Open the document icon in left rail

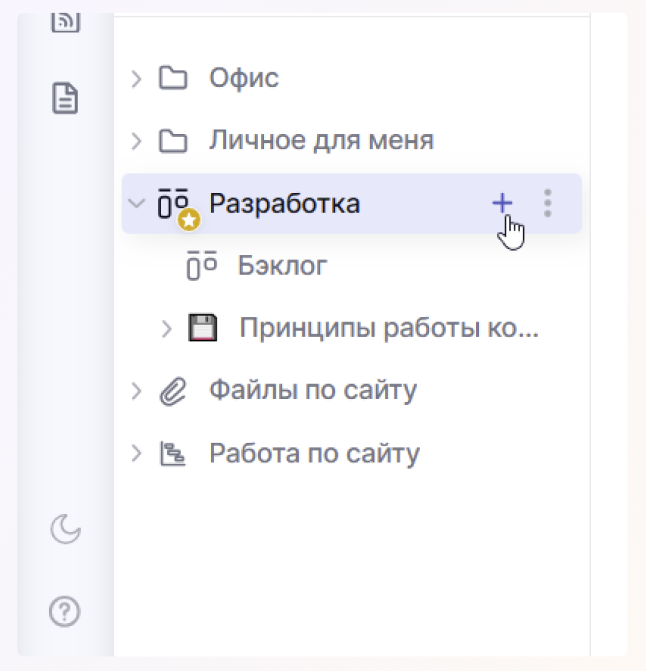[x=65, y=98]
